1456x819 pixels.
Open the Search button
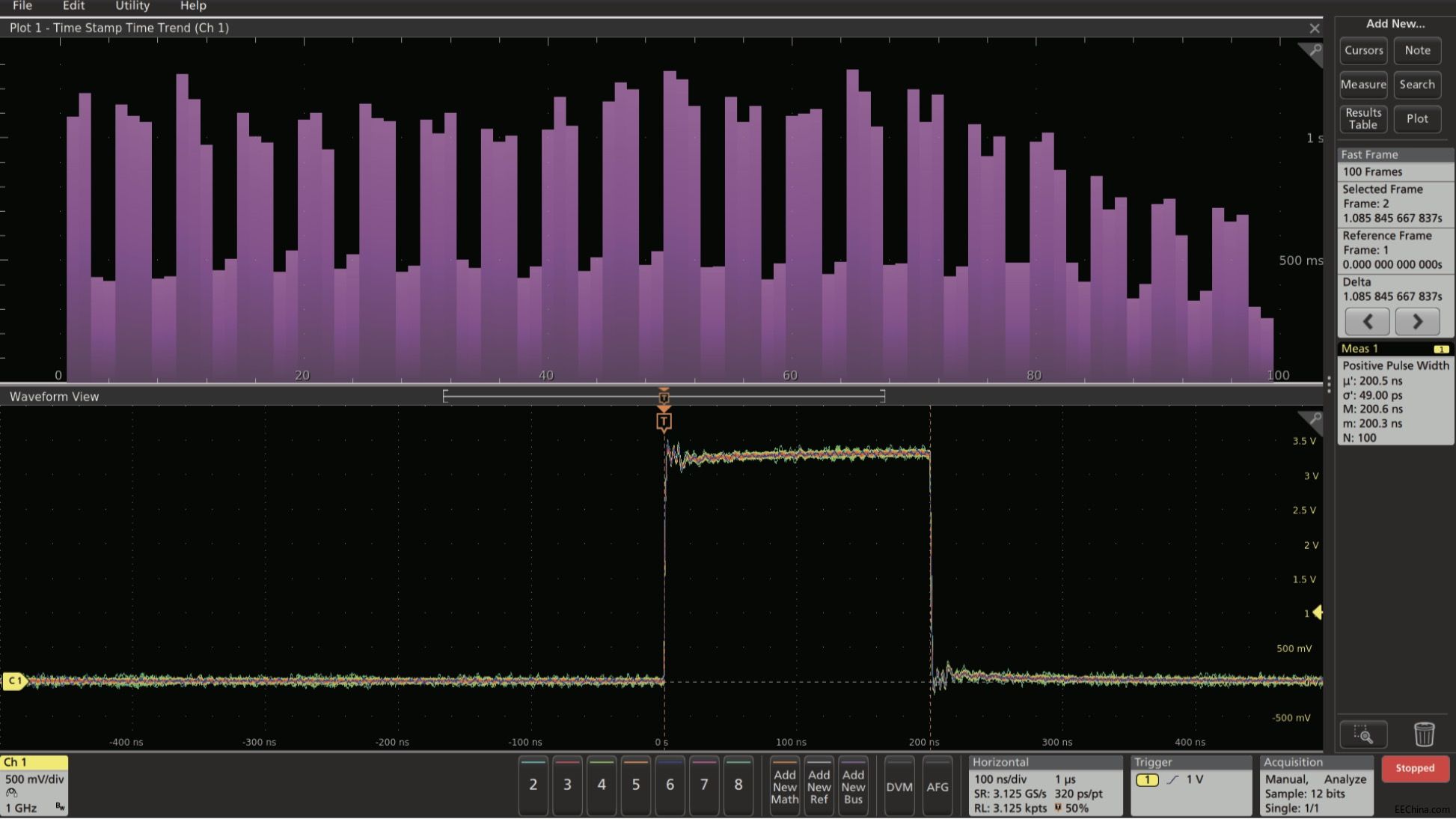tap(1417, 85)
